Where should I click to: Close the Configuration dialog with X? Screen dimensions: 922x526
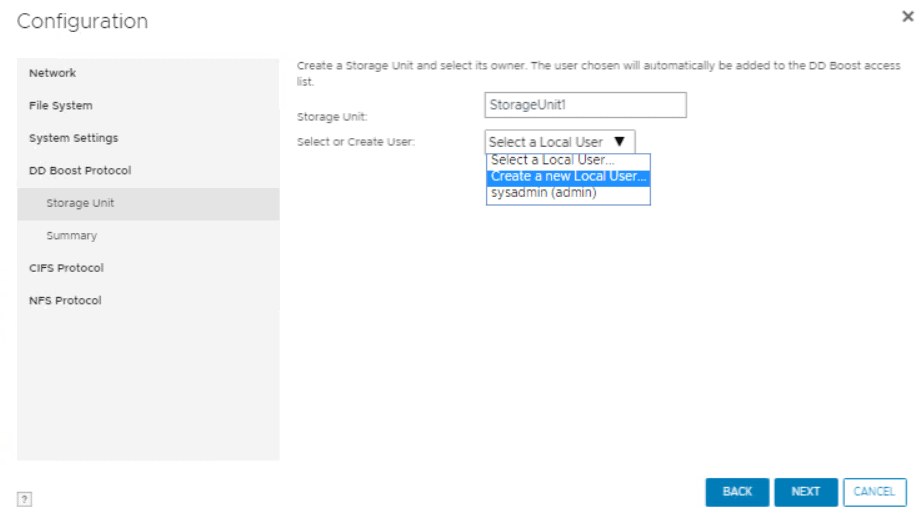tap(908, 17)
